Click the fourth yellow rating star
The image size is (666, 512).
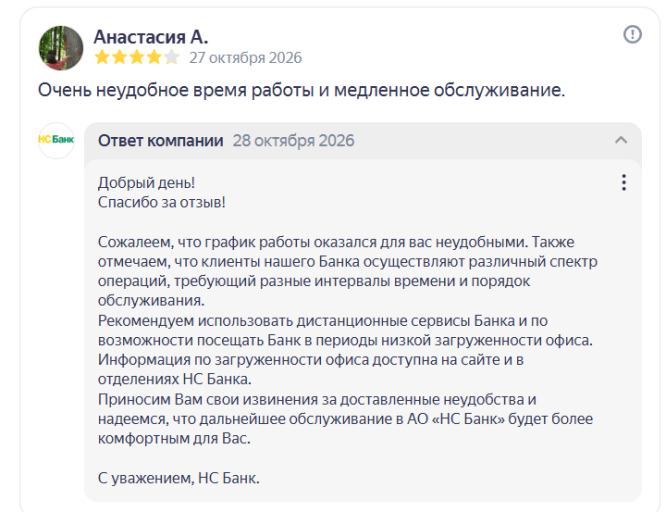(154, 57)
